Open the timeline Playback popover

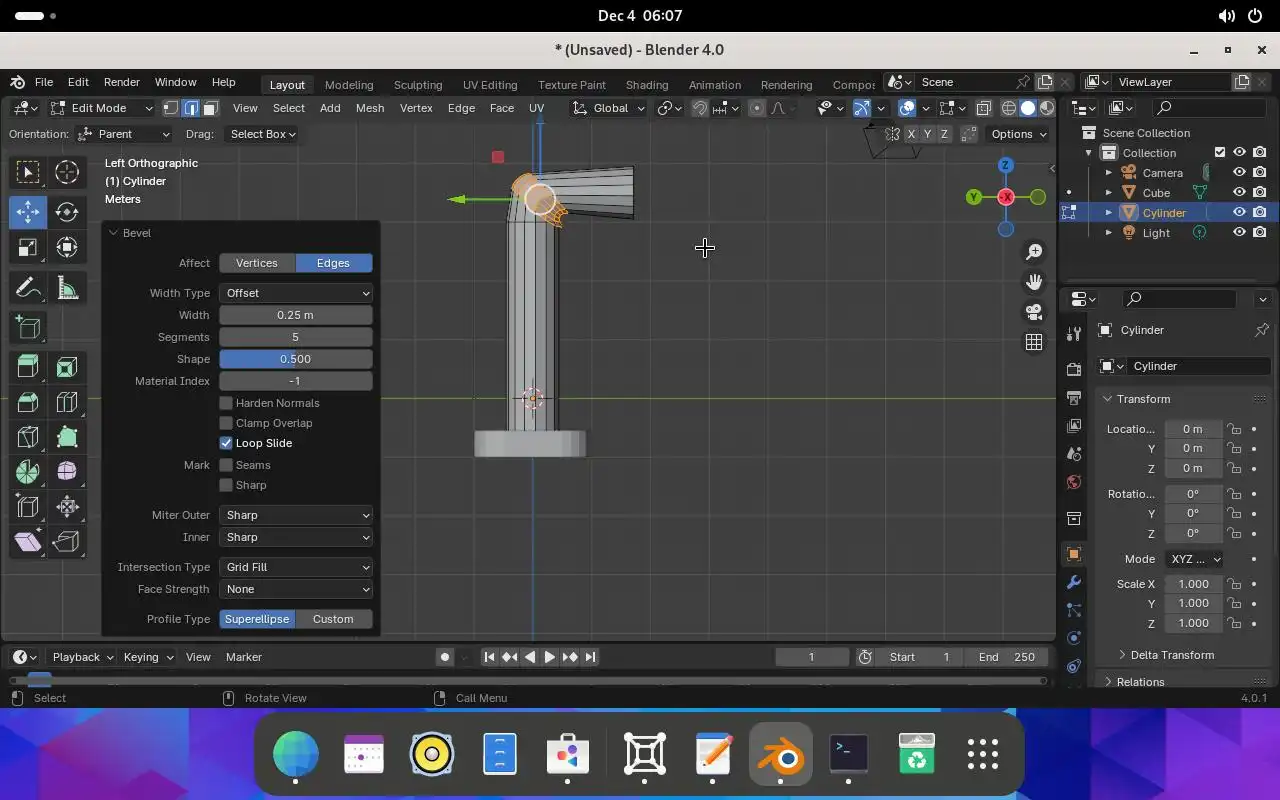coord(83,657)
